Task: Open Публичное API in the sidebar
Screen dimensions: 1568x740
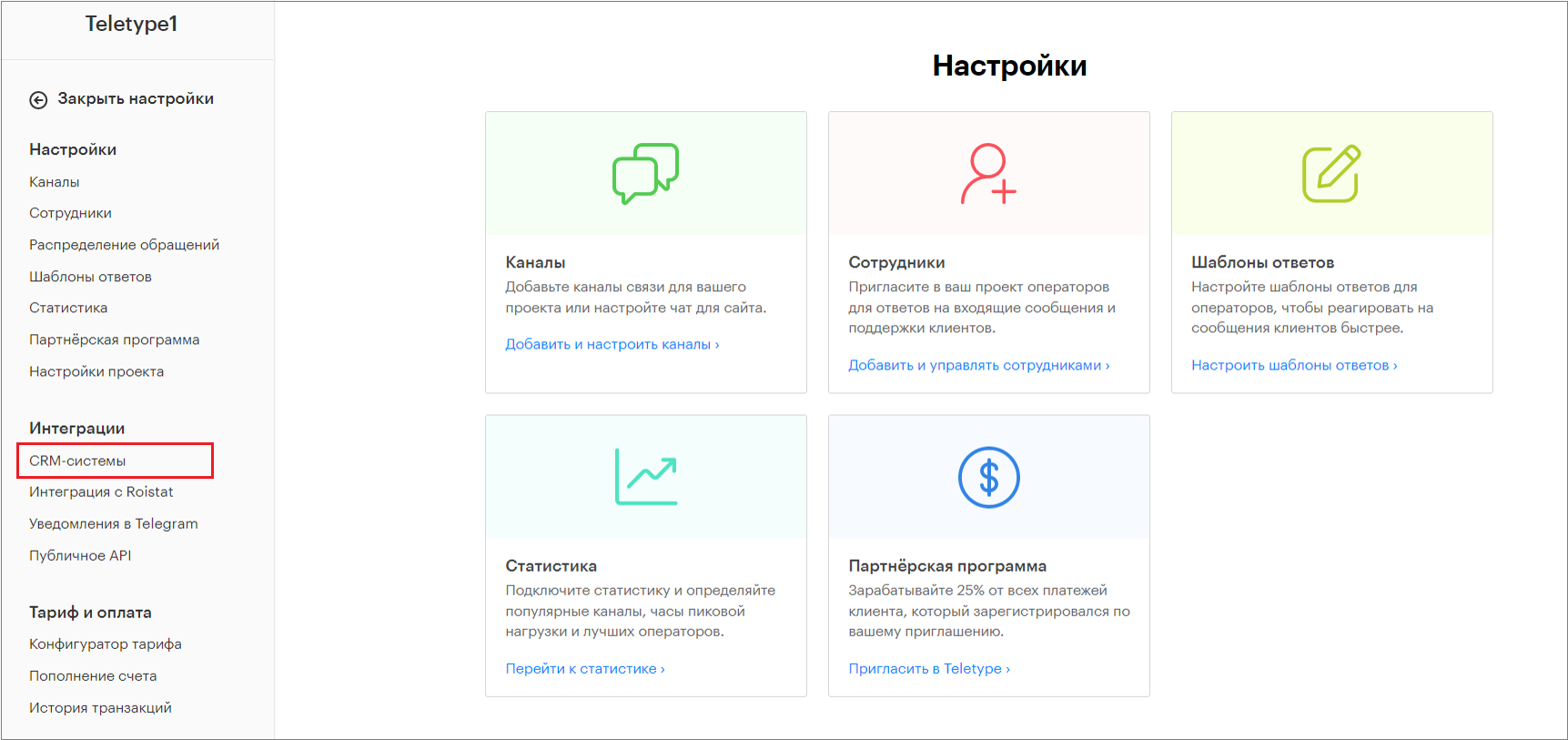Action: (80, 555)
